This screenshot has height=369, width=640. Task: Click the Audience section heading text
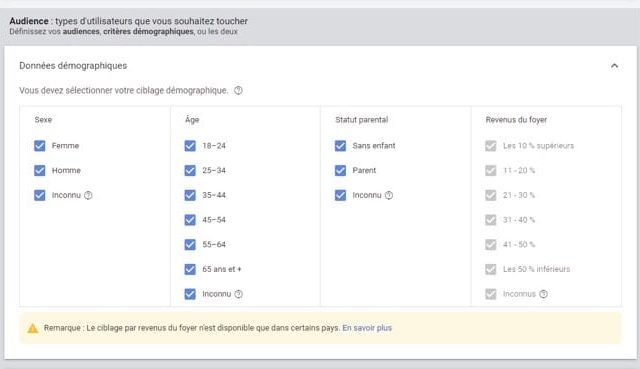click(129, 21)
